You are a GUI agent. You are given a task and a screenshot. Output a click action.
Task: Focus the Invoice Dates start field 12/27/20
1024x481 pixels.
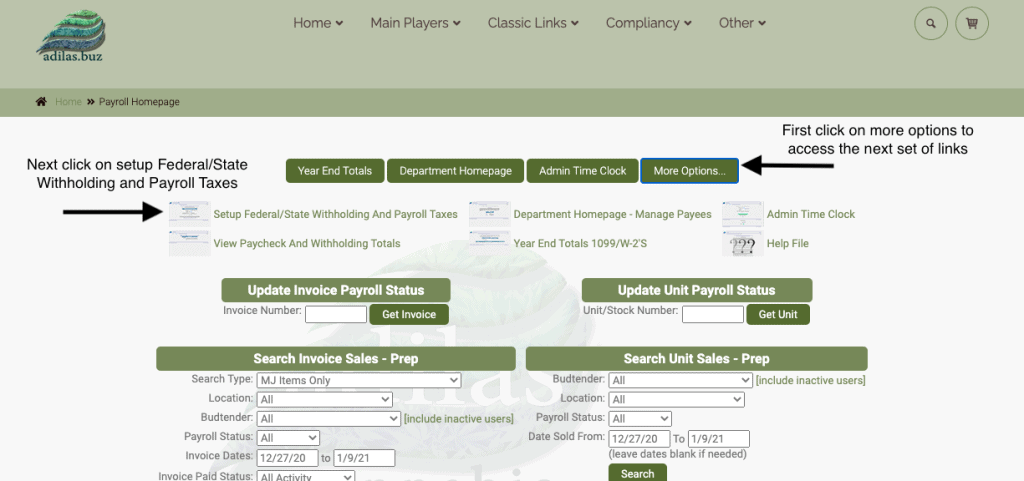click(x=287, y=458)
